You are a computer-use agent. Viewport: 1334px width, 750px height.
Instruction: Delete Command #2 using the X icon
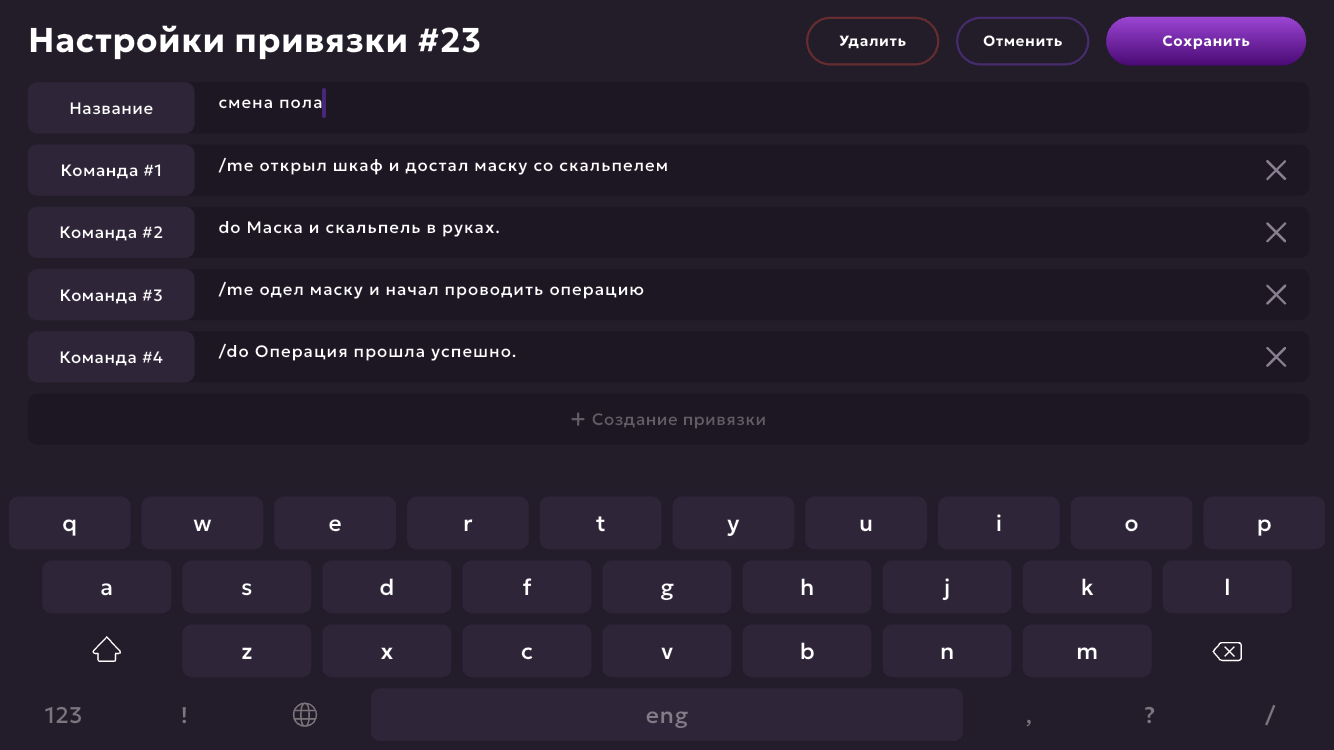click(1275, 232)
